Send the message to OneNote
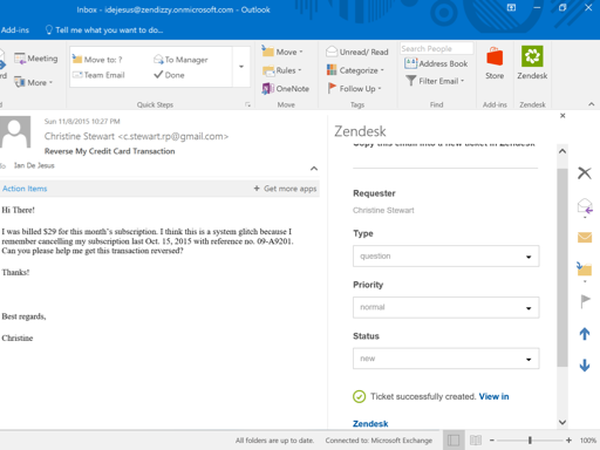 pos(285,89)
